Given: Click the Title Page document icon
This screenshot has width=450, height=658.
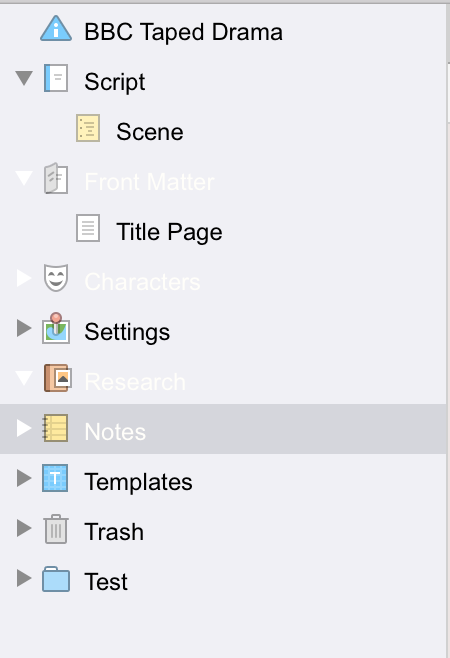Looking at the screenshot, I should click(88, 228).
